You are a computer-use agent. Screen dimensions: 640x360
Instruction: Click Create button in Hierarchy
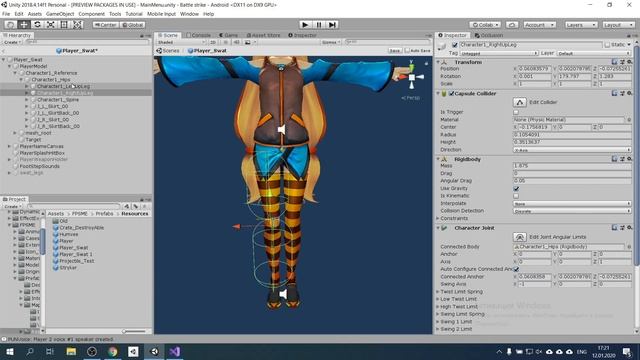tap(12, 42)
